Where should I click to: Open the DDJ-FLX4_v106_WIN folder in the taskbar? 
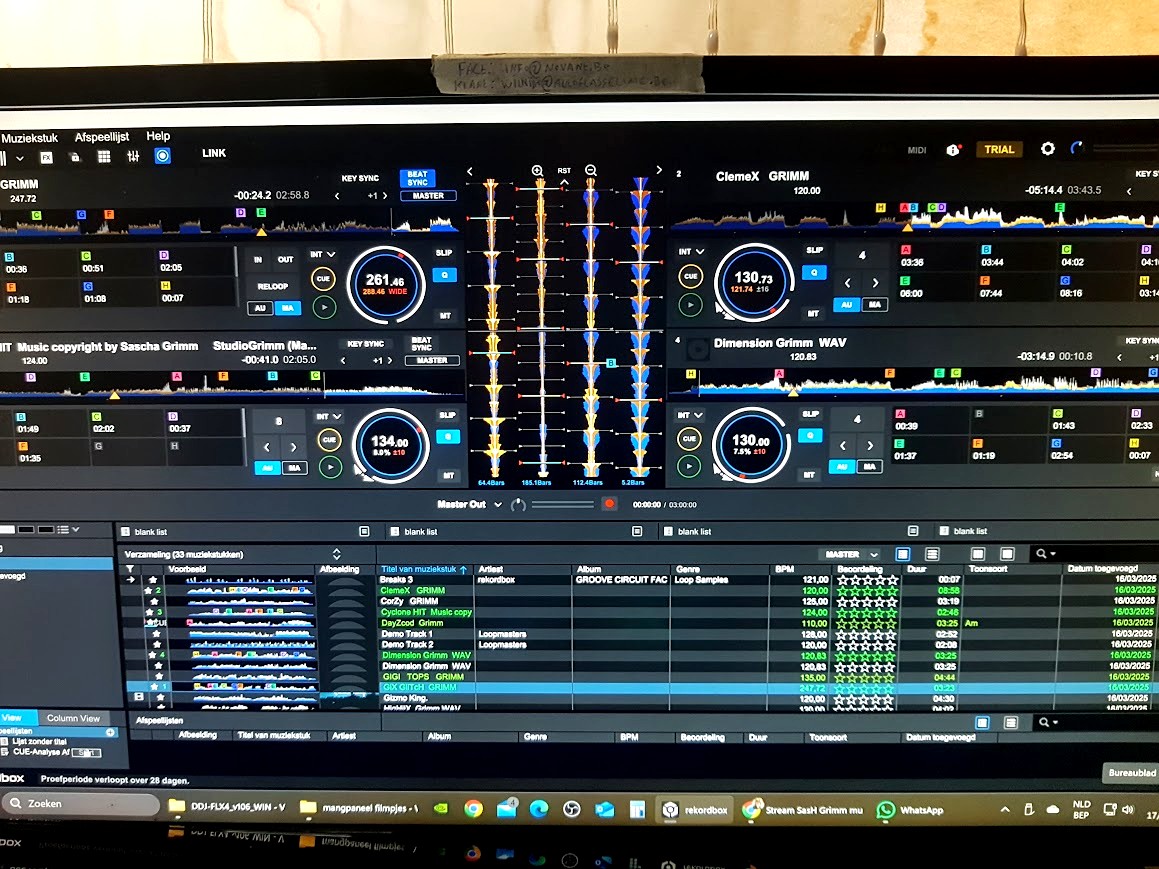pyautogui.click(x=228, y=807)
